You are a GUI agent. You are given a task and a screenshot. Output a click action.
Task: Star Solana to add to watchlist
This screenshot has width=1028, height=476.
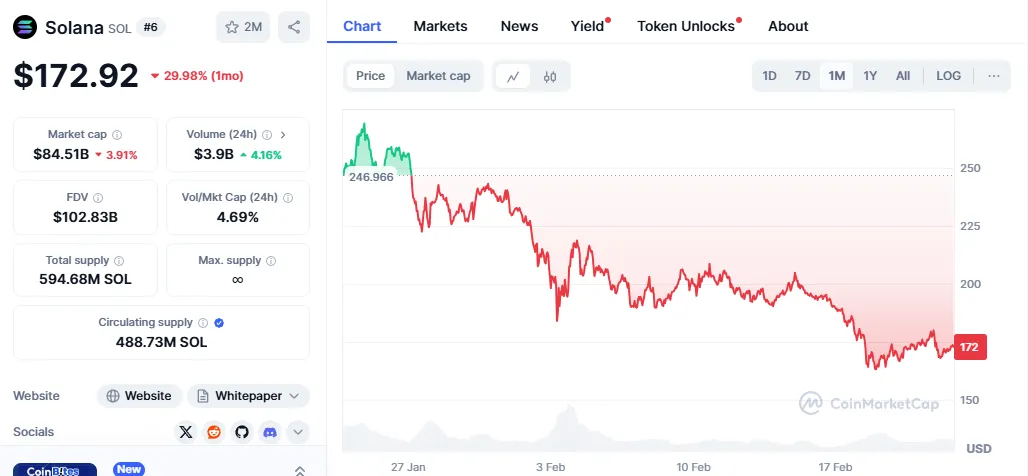pos(243,27)
